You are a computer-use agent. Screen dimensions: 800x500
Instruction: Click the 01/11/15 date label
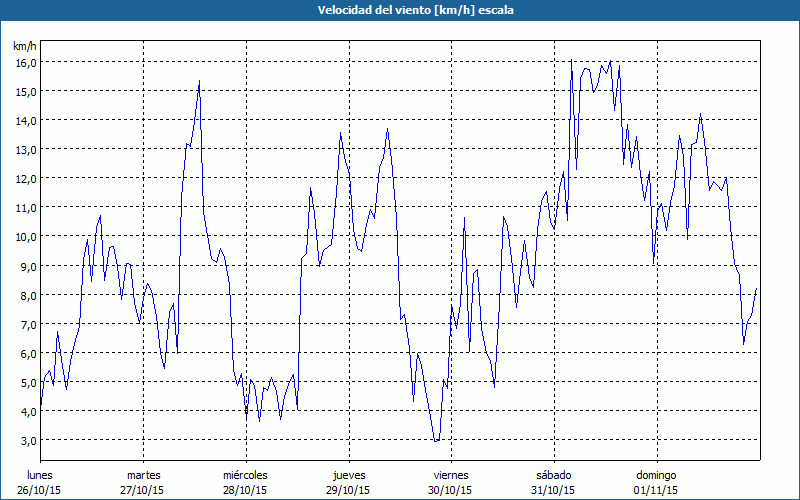click(x=656, y=490)
